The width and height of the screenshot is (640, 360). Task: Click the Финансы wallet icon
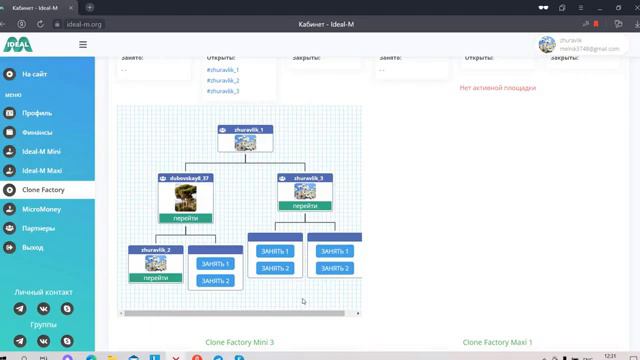9,132
